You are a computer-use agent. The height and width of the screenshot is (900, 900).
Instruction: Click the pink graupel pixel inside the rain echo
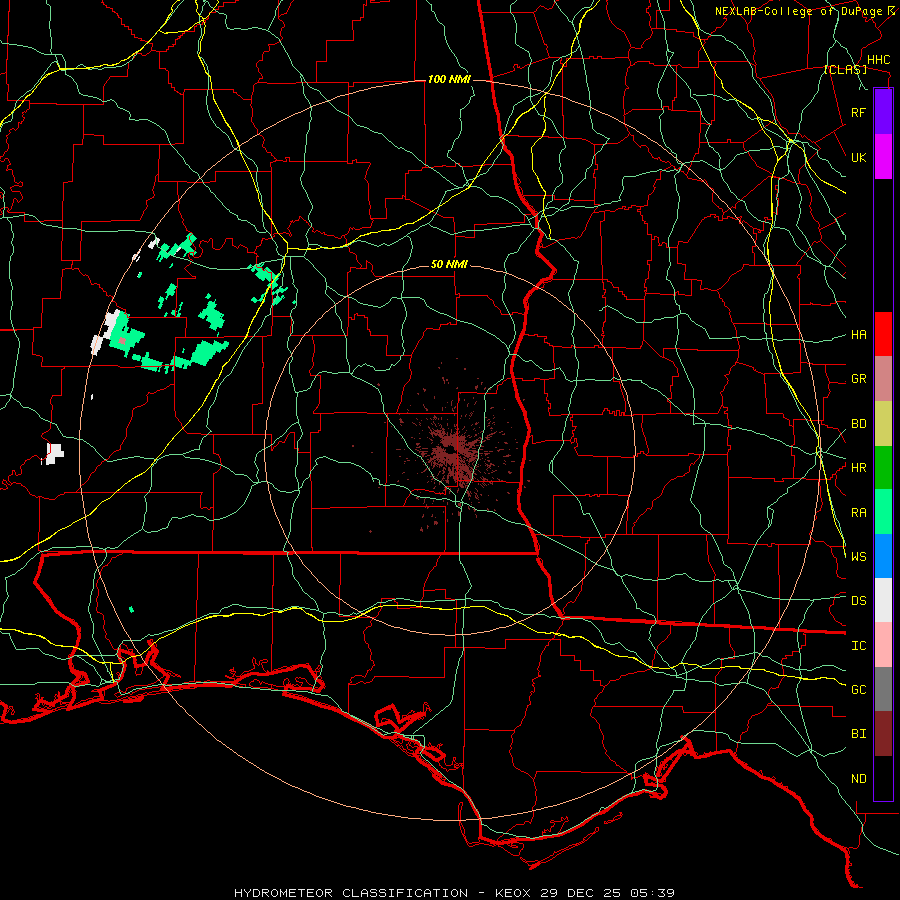coord(122,341)
